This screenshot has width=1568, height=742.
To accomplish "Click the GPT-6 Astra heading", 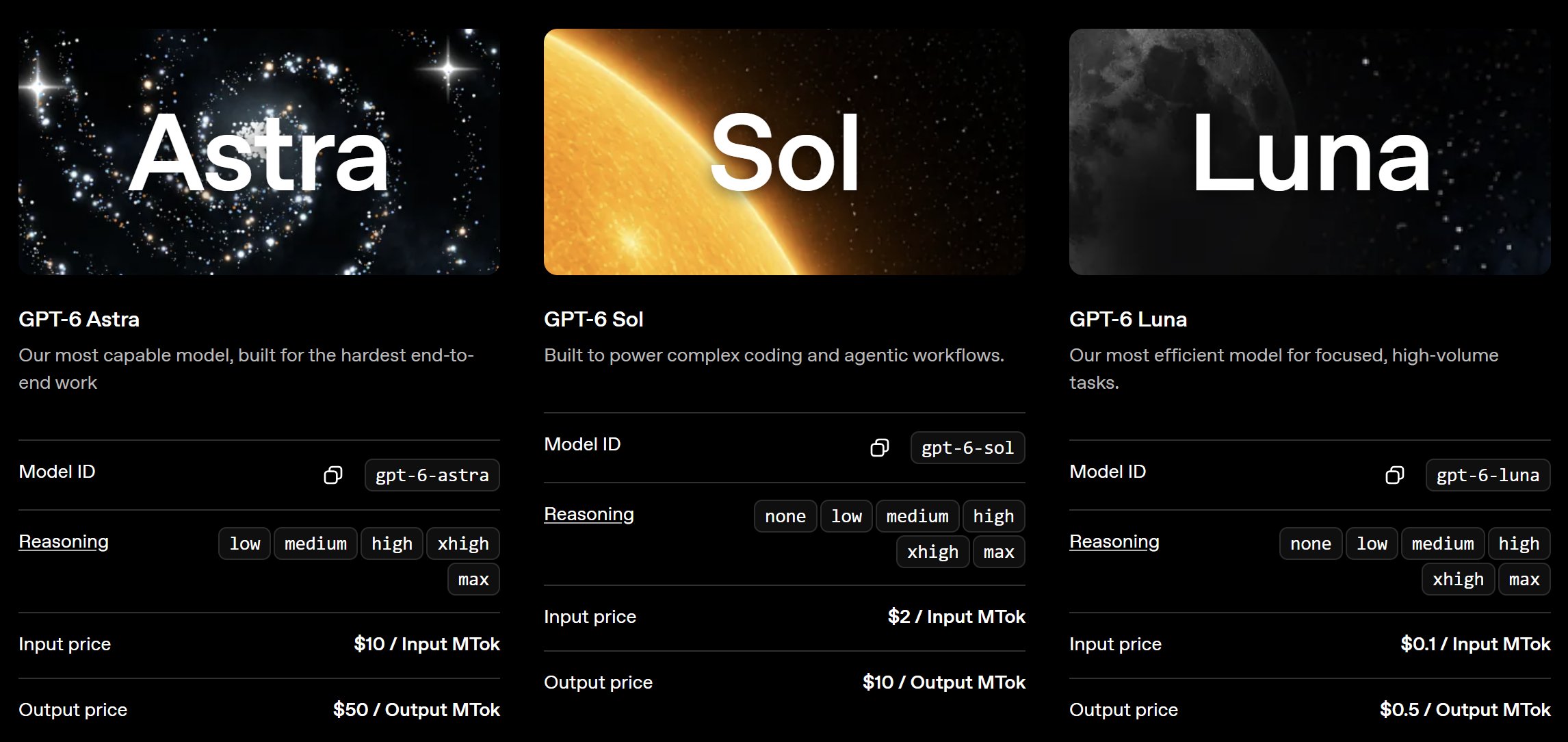I will [79, 319].
